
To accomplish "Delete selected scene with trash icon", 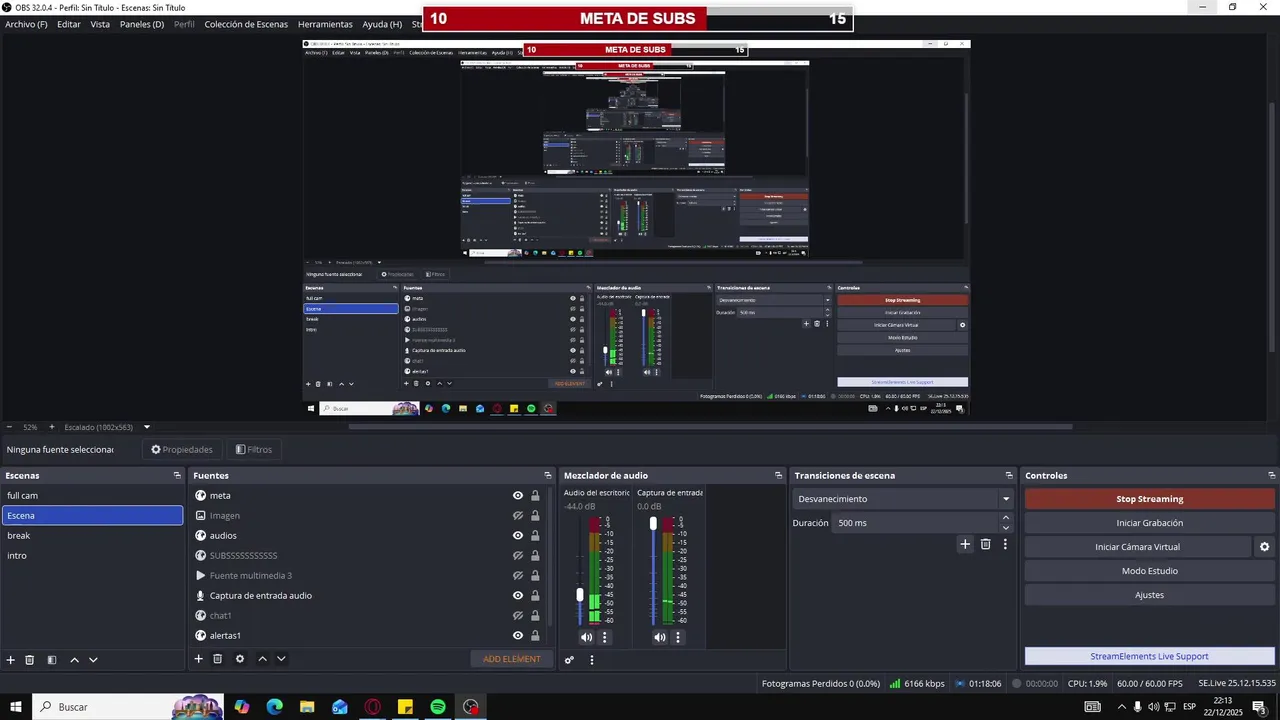I will point(30,660).
